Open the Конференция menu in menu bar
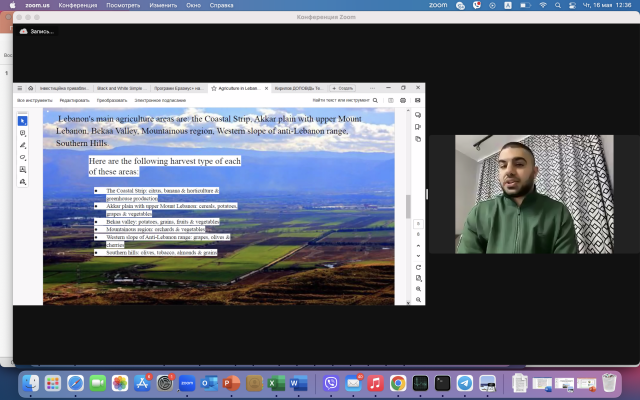Image resolution: width=640 pixels, height=400 pixels. pos(78,5)
